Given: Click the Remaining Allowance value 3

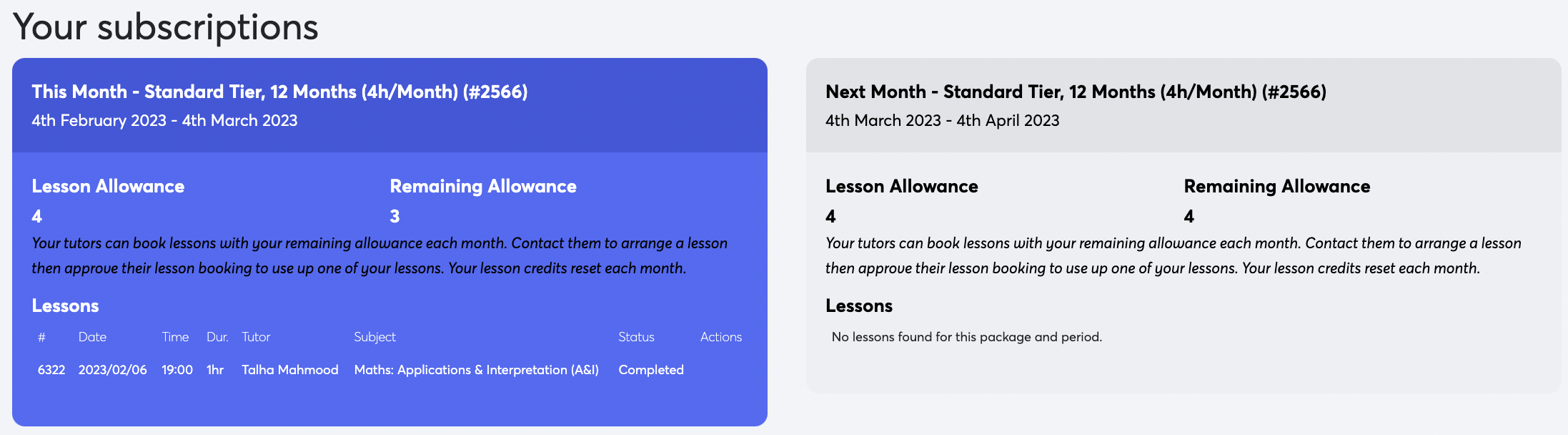Looking at the screenshot, I should click(x=395, y=216).
